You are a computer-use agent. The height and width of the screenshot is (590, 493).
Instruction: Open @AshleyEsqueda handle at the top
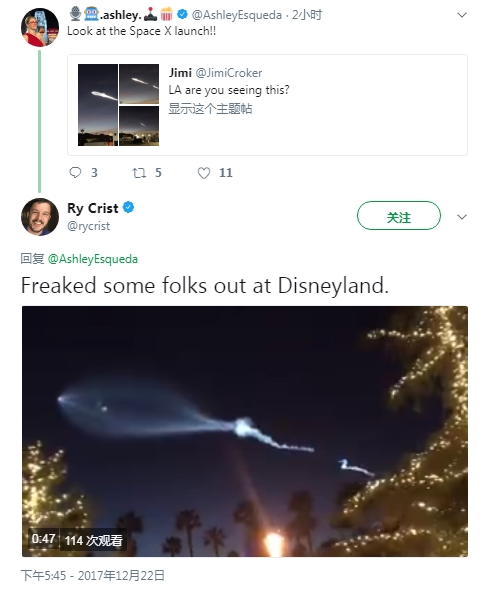click(236, 15)
